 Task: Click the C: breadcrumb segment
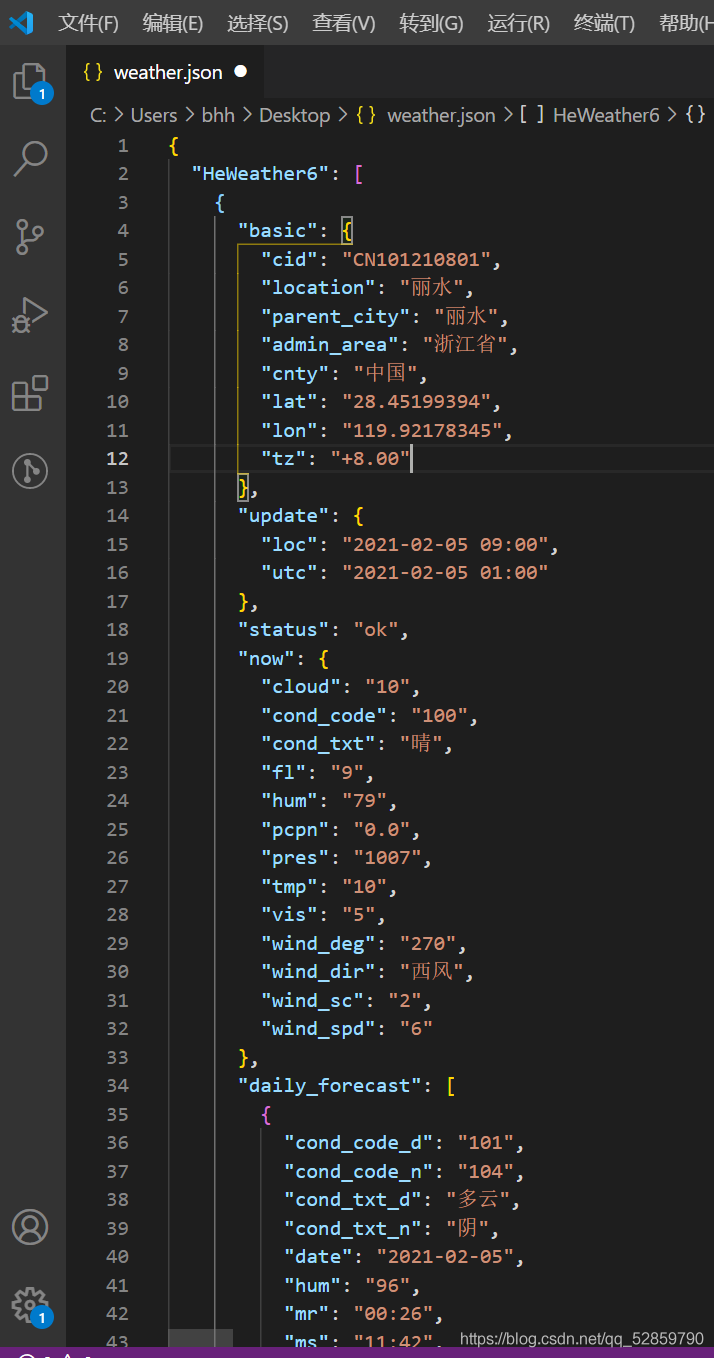pos(98,115)
